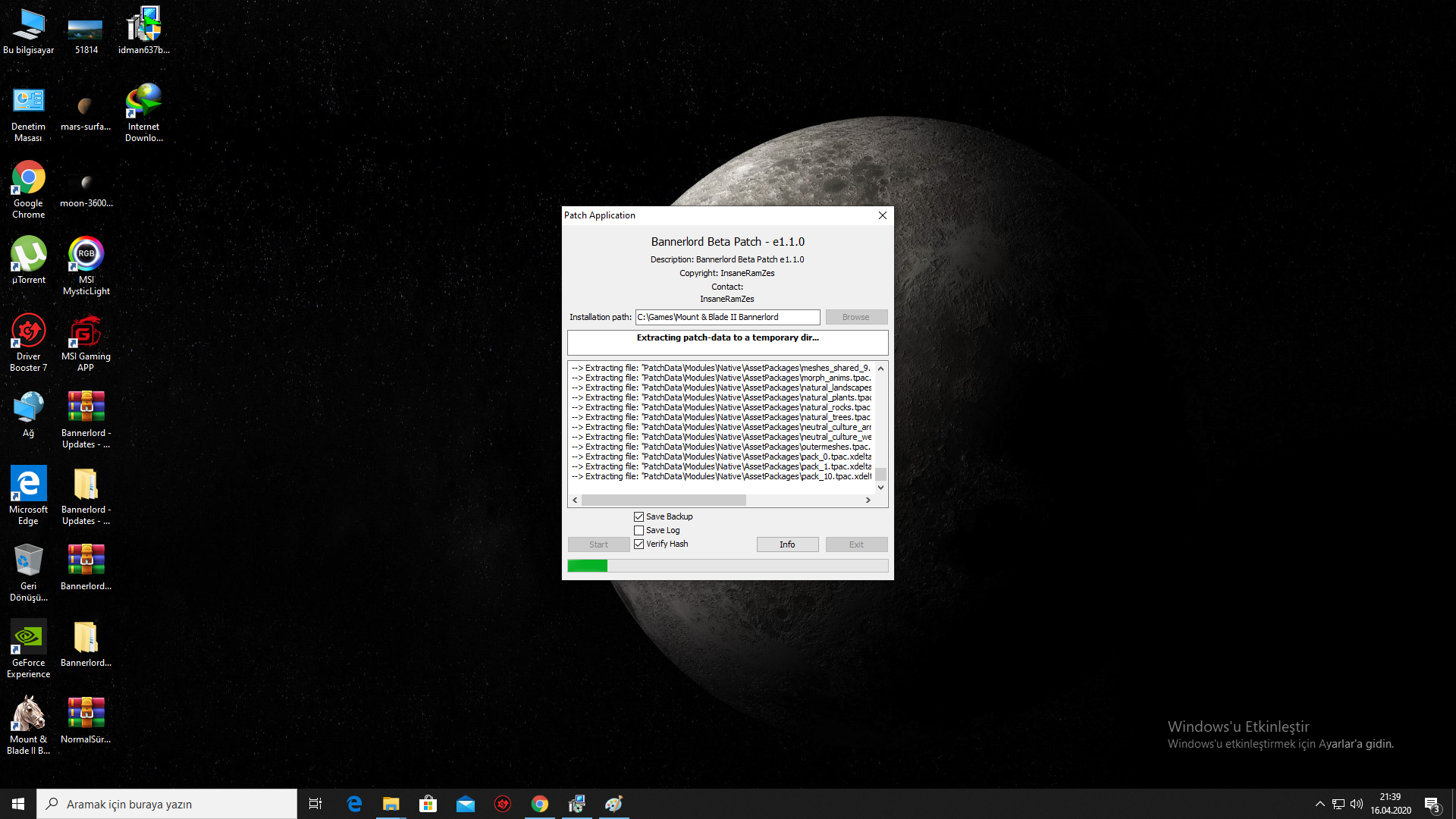Close the Patch Application dialog

pos(883,215)
